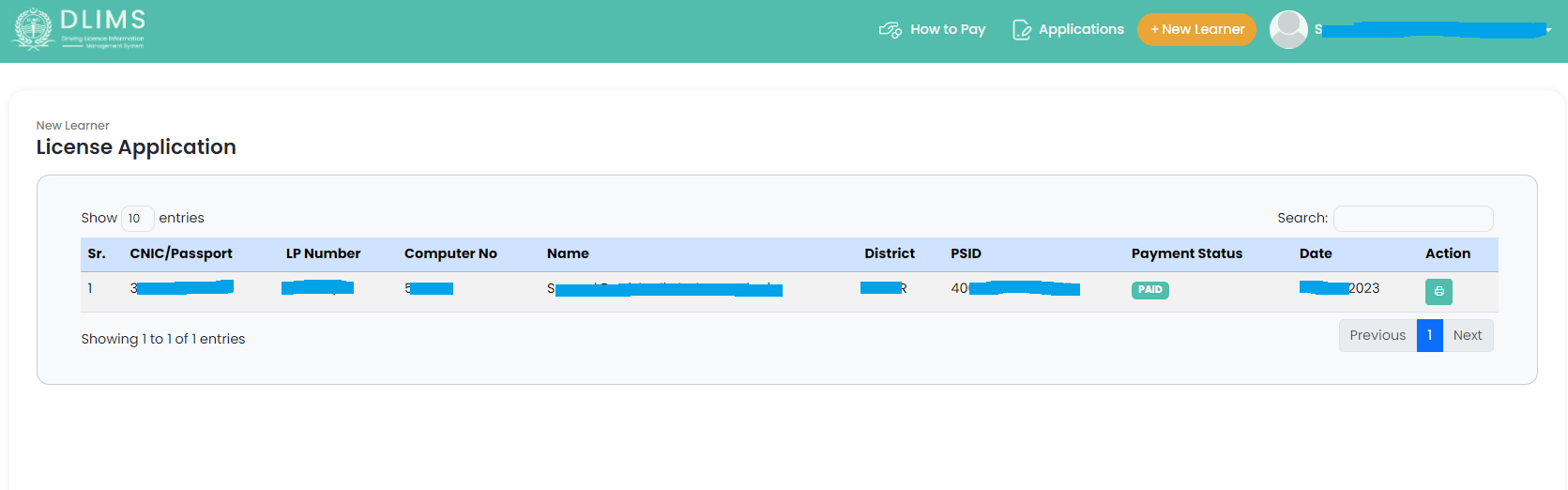This screenshot has width=1568, height=490.
Task: Sort table by District column header
Action: (889, 253)
